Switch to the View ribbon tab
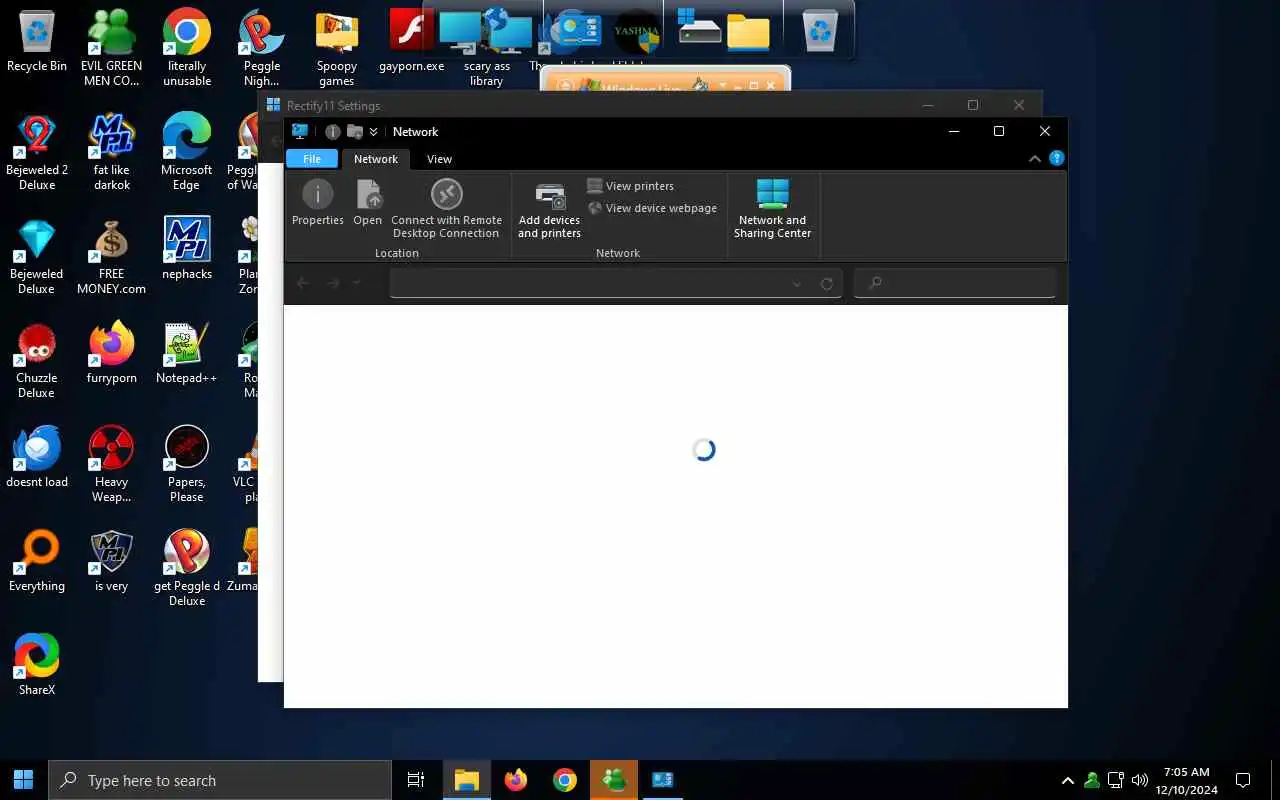 tap(439, 159)
